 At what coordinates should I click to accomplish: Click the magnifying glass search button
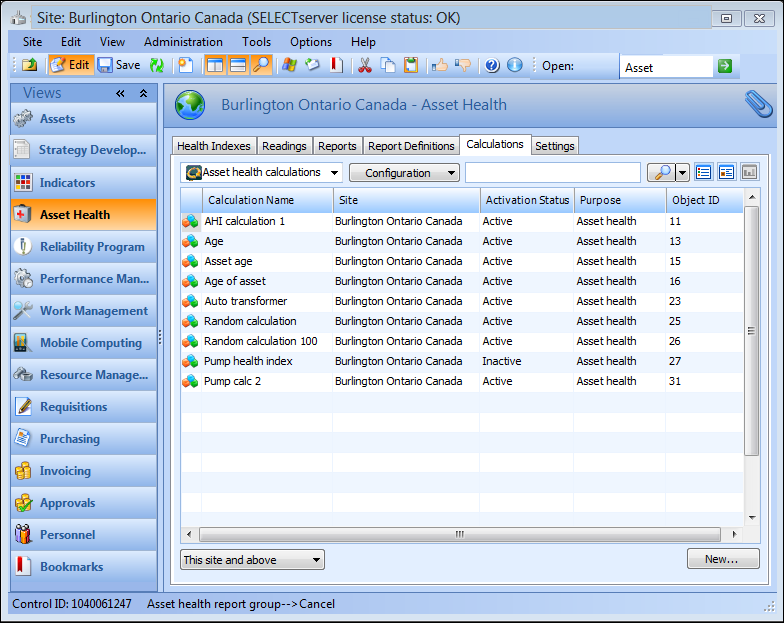click(660, 172)
